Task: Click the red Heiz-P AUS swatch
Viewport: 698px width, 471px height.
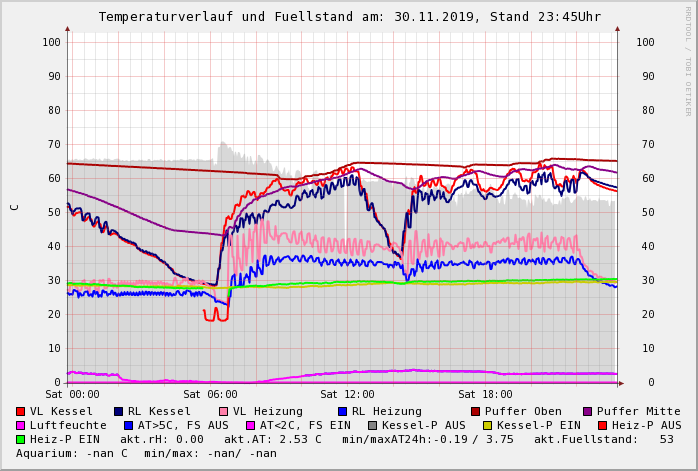Action: point(601,425)
